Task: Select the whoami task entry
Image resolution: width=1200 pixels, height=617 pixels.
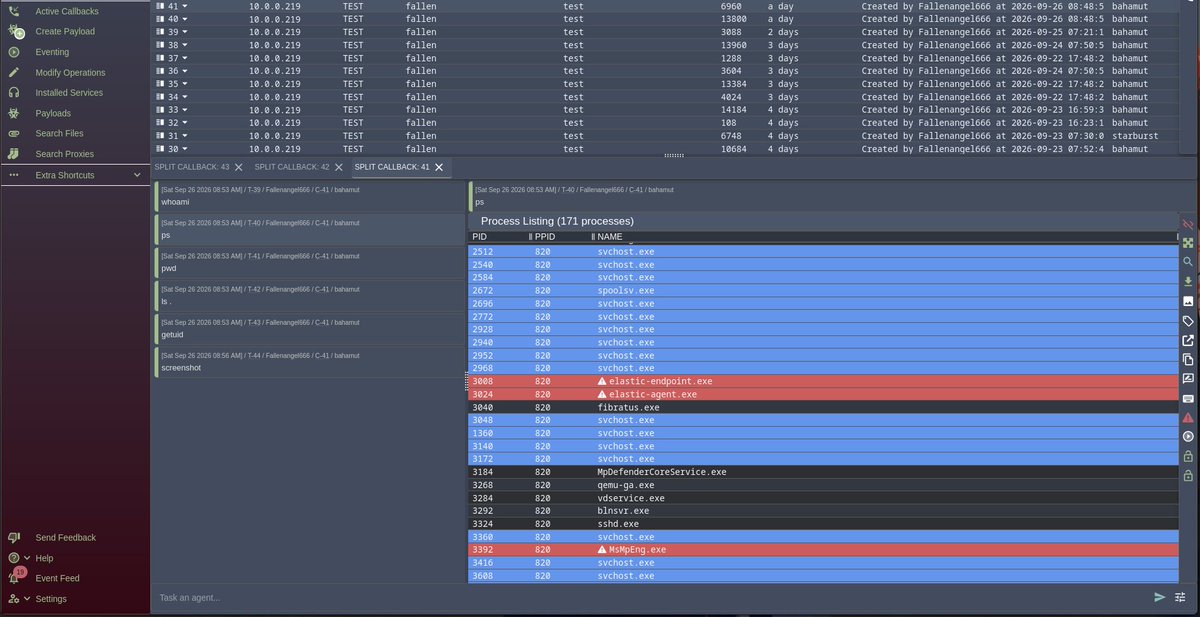Action: 309,196
